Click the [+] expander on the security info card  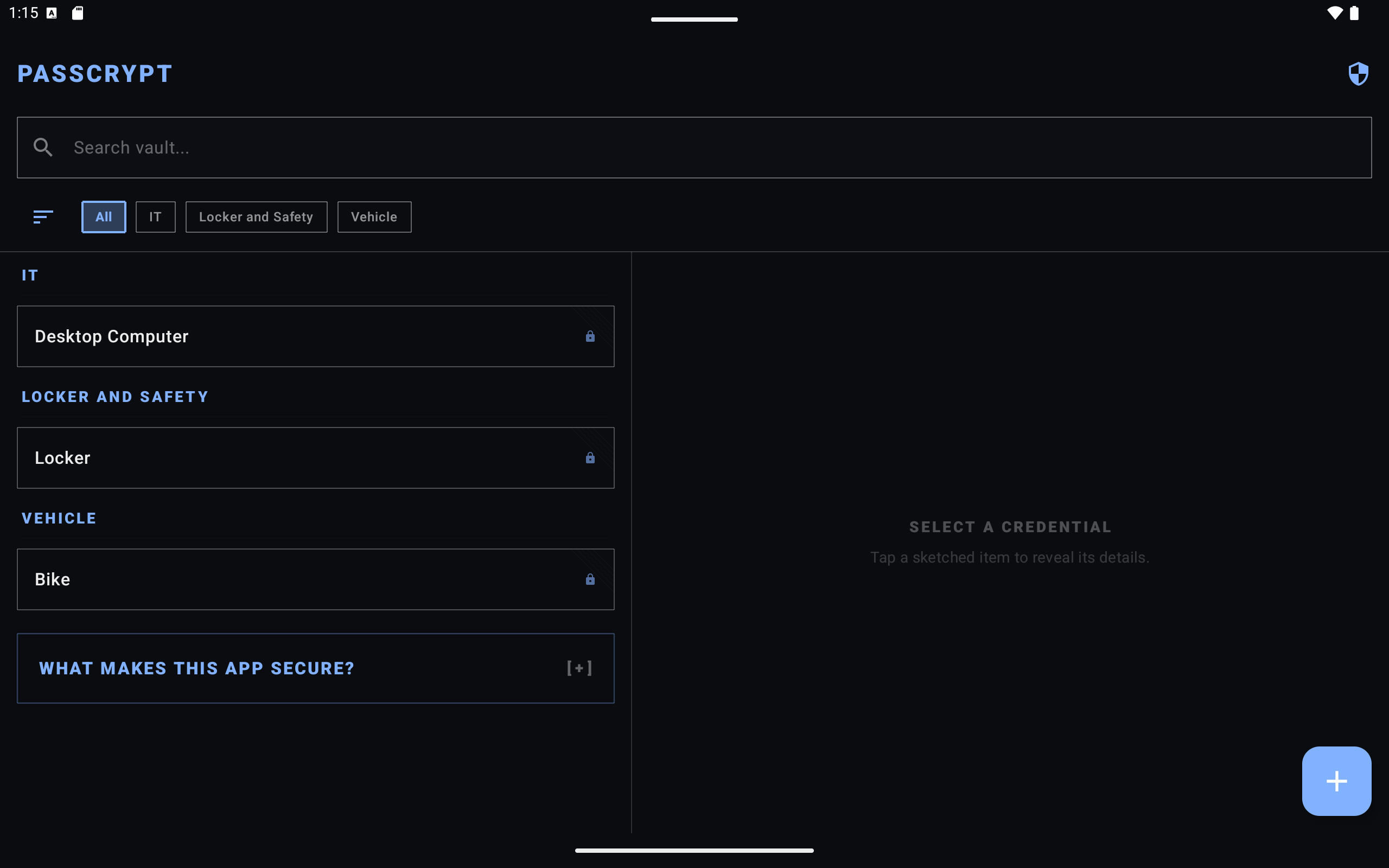point(579,668)
